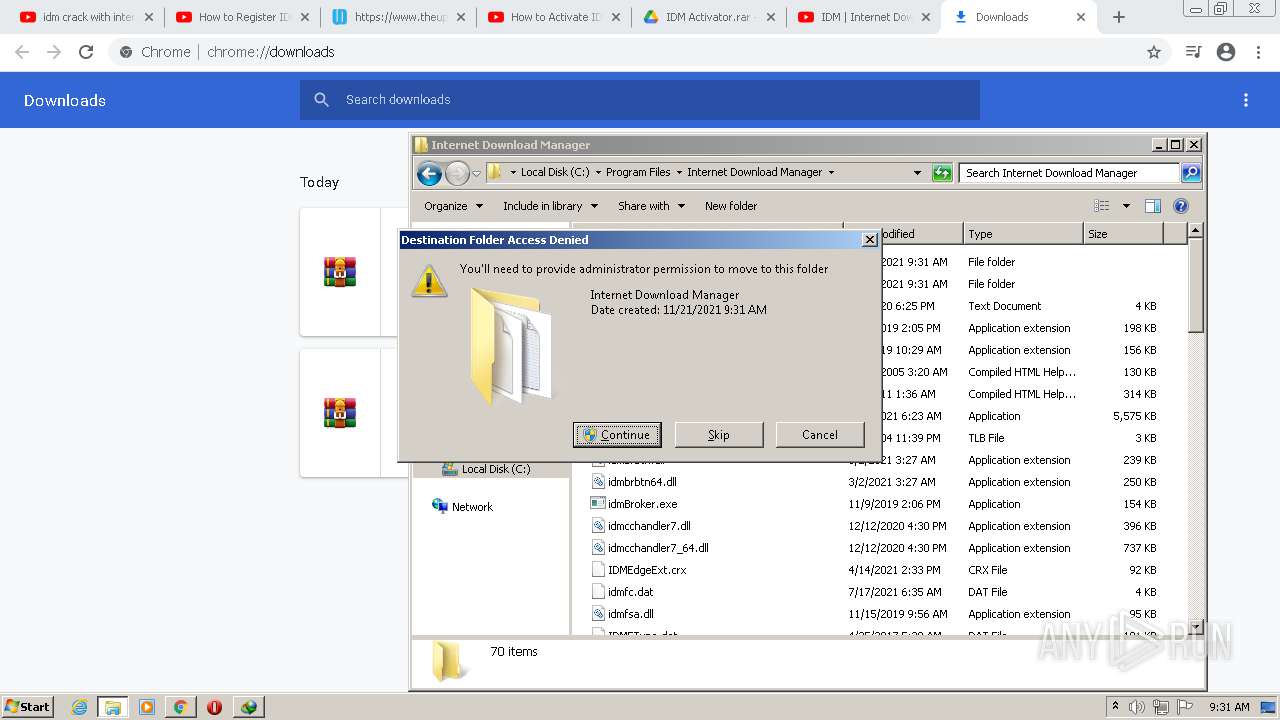Click the second WinRAR archive download icon
Screen dimensions: 1280x720
tap(340, 413)
